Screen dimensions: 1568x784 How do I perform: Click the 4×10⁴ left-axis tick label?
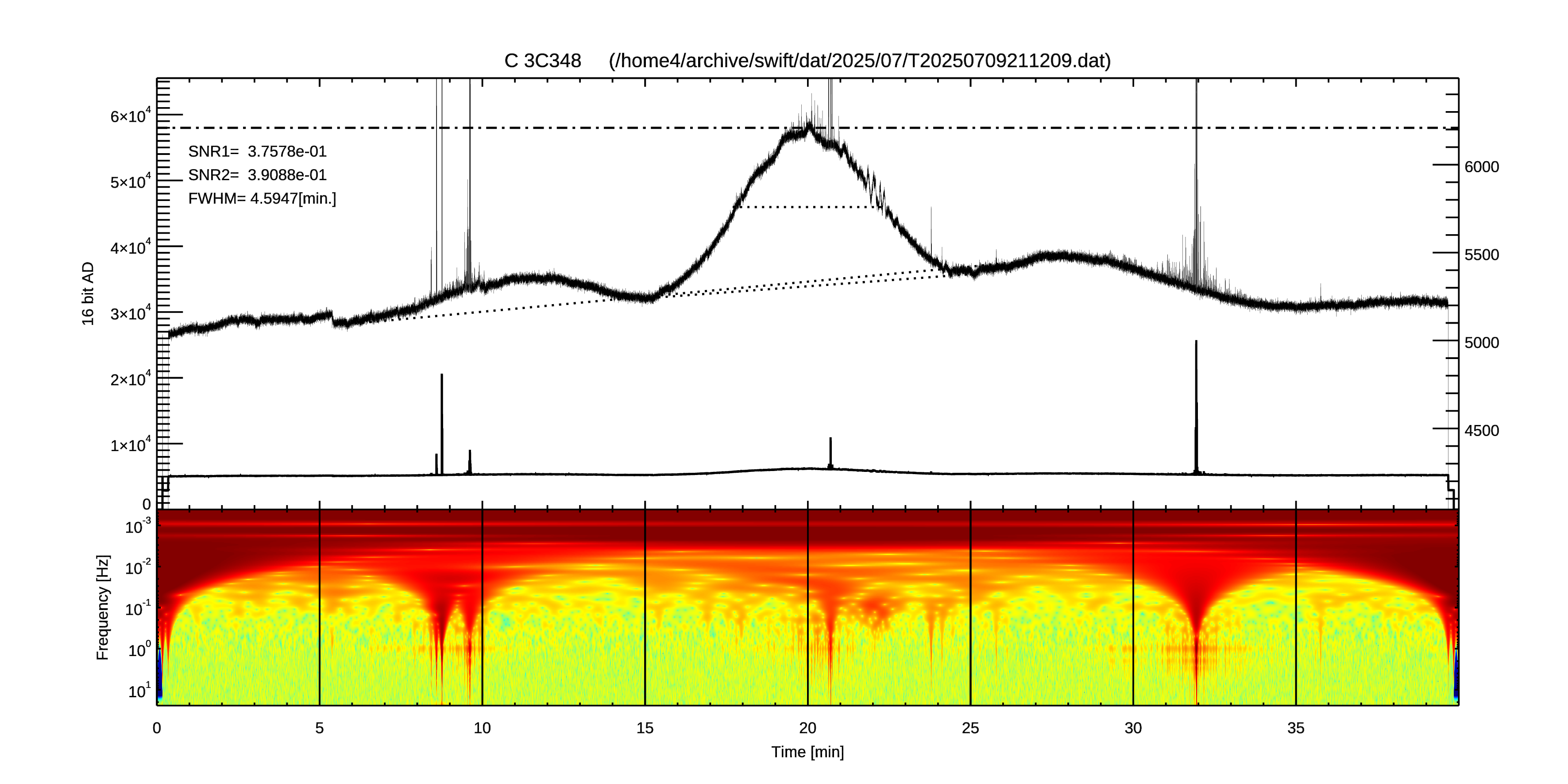pyautogui.click(x=130, y=247)
